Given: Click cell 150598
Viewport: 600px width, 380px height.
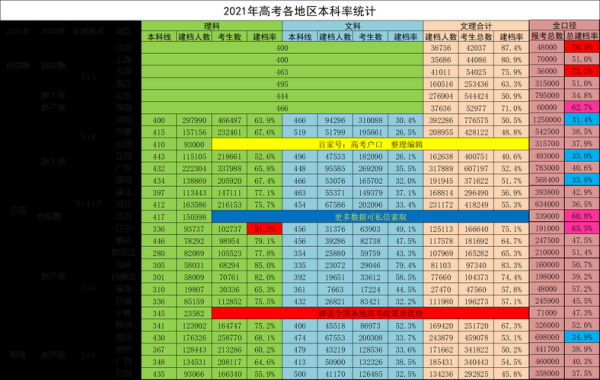Looking at the screenshot, I should pos(194,217).
